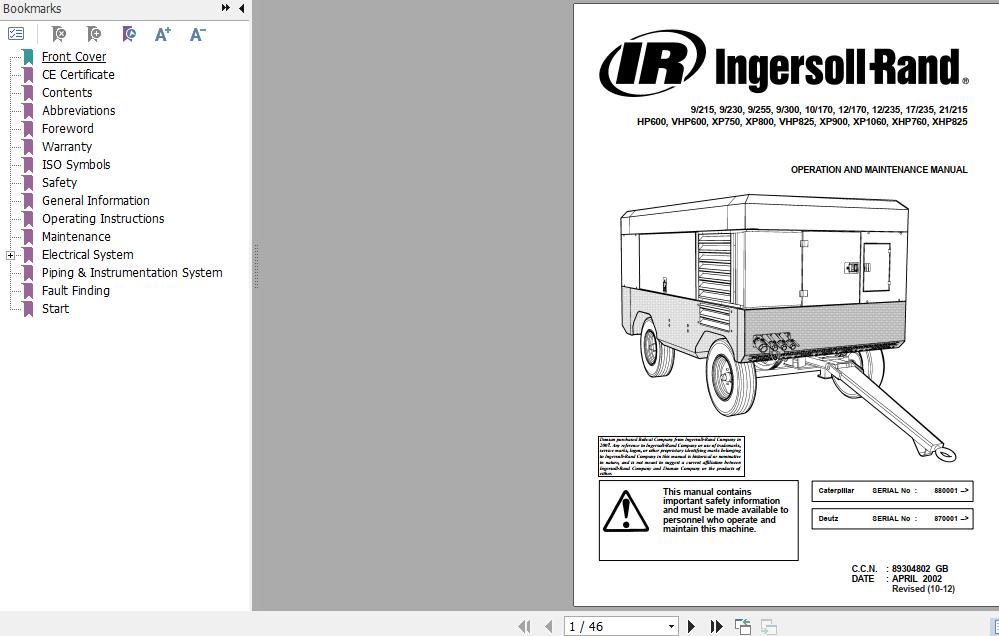This screenshot has width=999, height=636.
Task: Add a new bookmark
Action: (92, 33)
